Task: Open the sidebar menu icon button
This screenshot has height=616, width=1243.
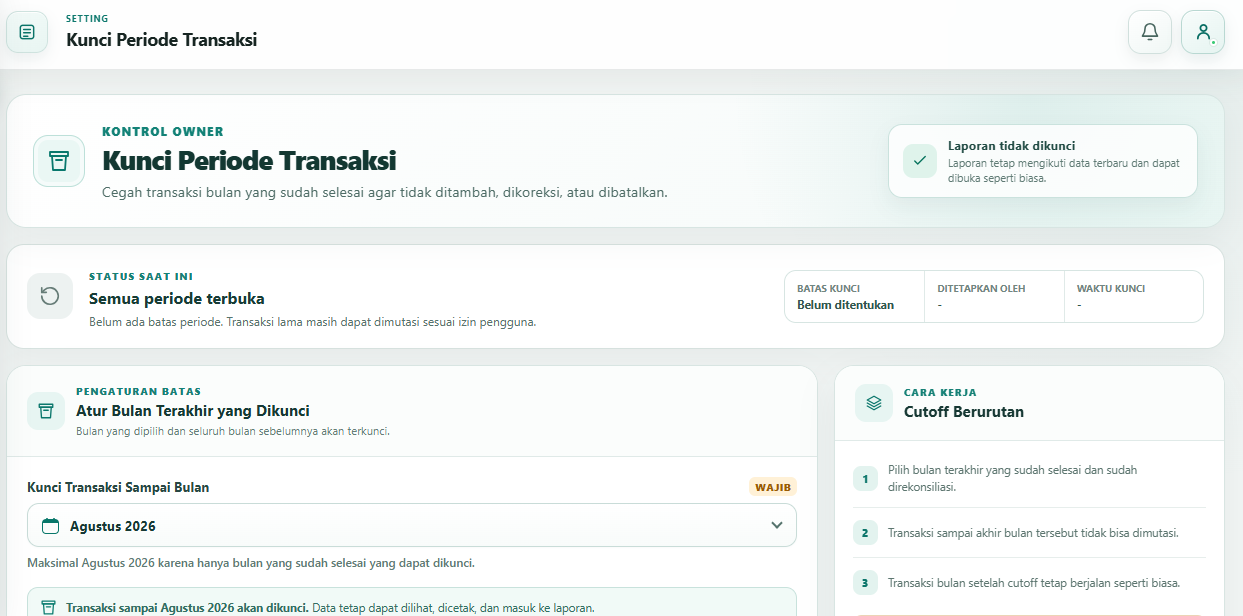Action: pos(27,32)
